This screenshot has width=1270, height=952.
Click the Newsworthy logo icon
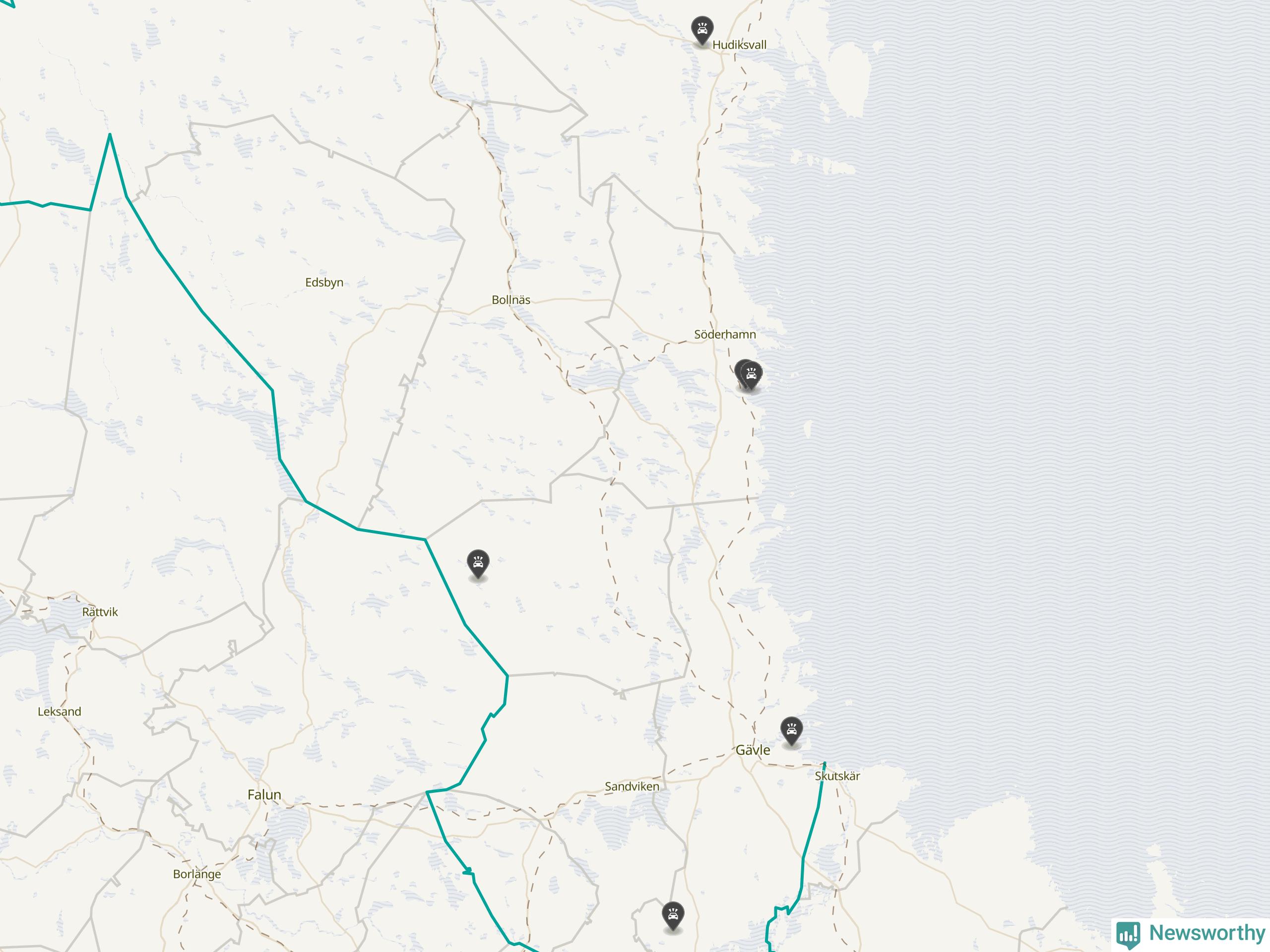[1129, 934]
